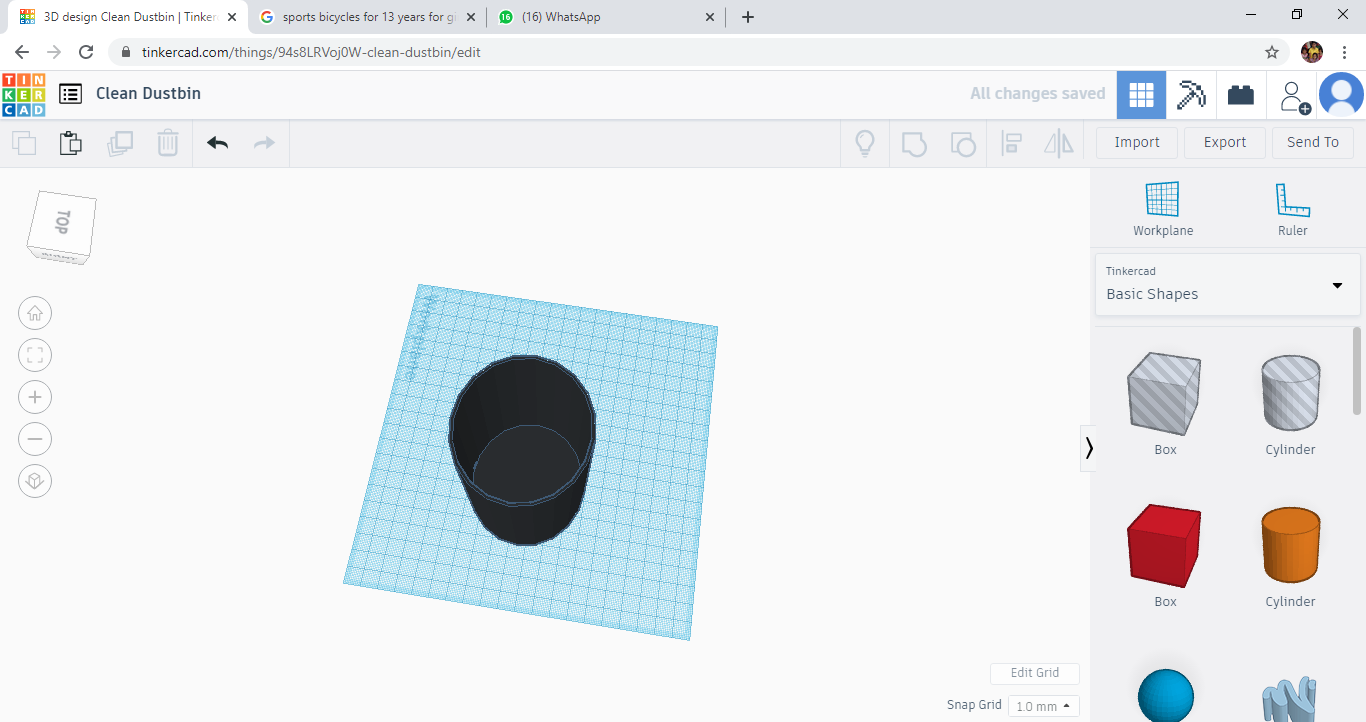Screen dimensions: 1366x722
Task: Click the TOP face of view cube
Action: [x=63, y=222]
